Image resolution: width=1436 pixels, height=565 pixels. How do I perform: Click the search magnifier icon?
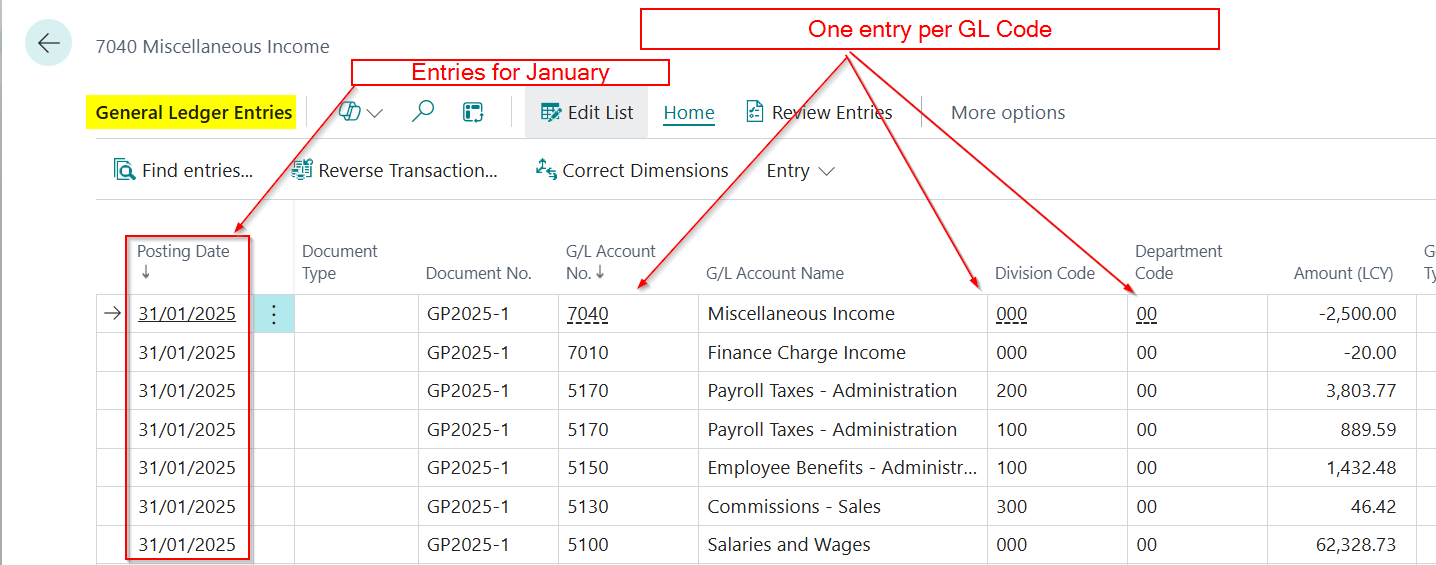pyautogui.click(x=423, y=112)
